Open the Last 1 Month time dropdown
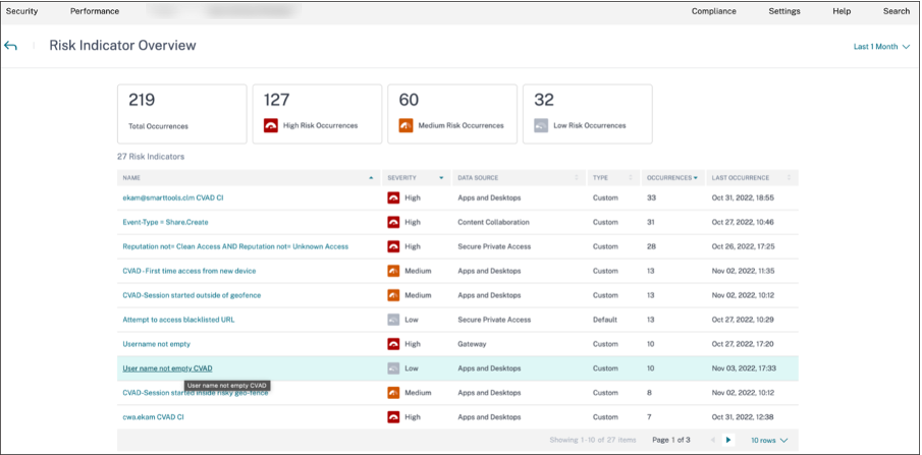The width and height of the screenshot is (922, 455). tap(881, 47)
